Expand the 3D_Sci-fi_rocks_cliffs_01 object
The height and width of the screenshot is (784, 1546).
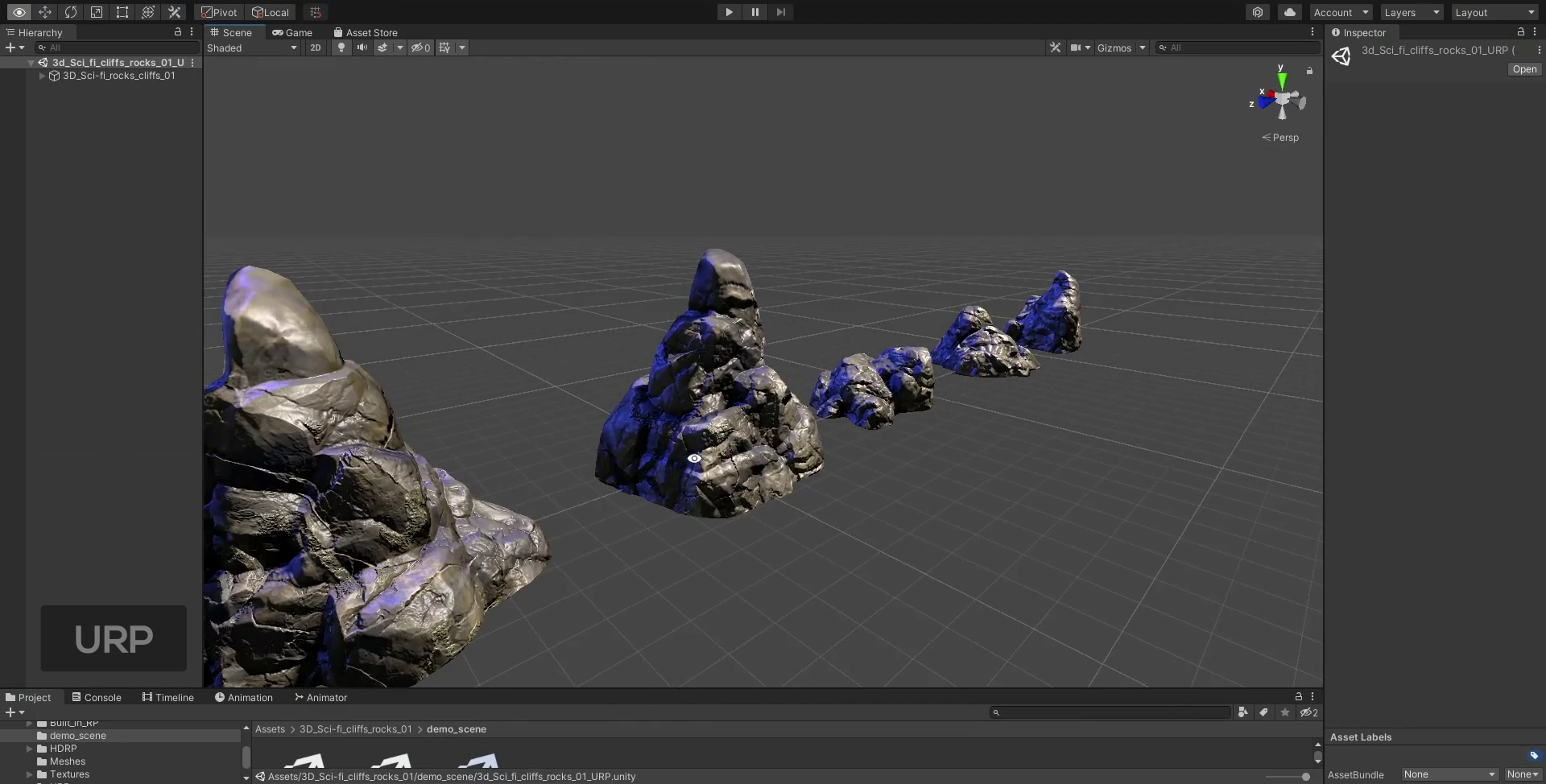[42, 76]
